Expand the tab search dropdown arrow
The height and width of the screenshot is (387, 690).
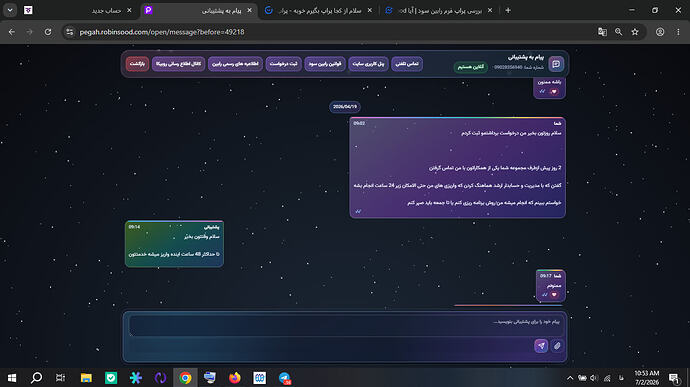(x=10, y=10)
